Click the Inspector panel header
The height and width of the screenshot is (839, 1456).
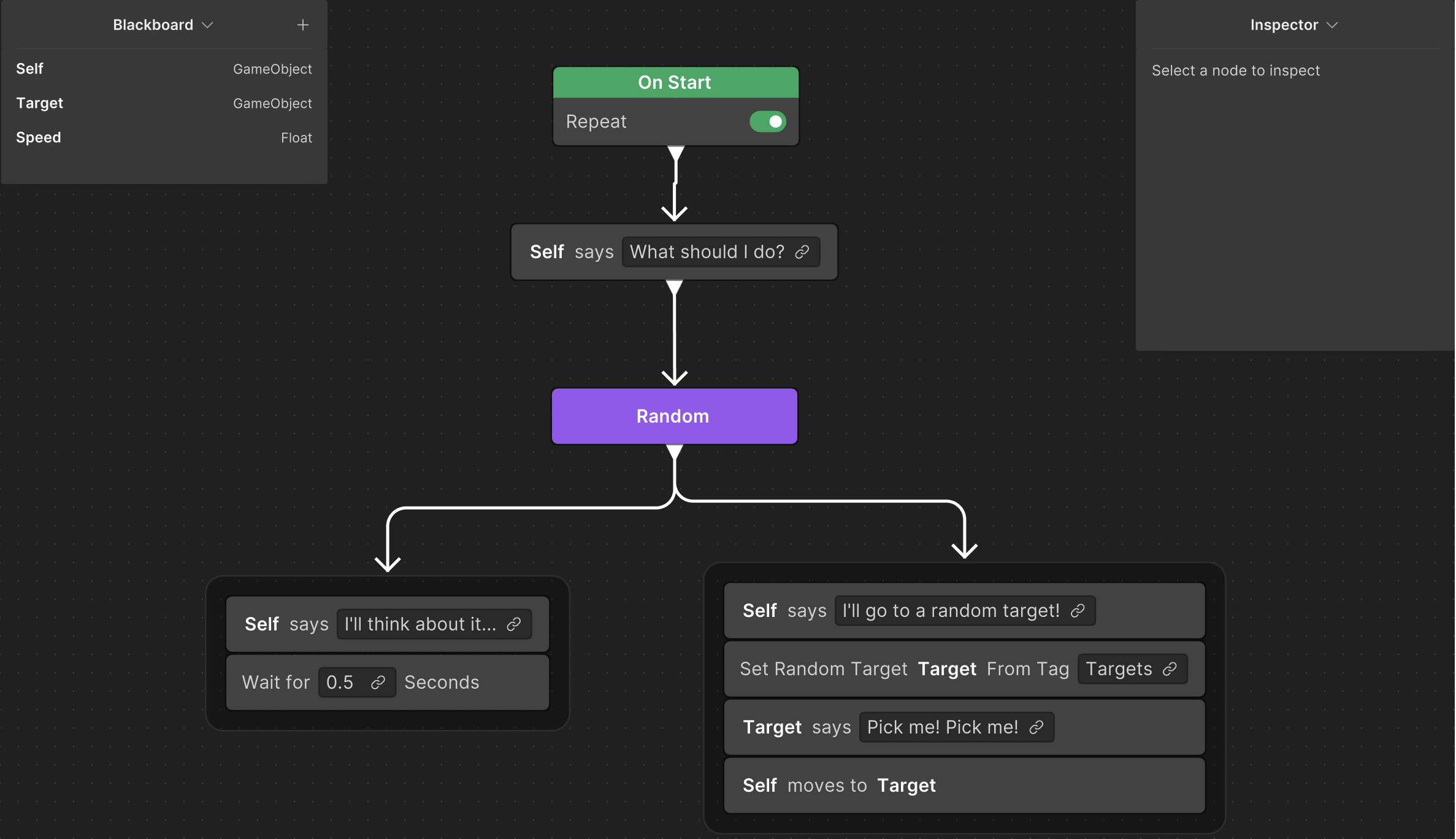[x=1284, y=25]
